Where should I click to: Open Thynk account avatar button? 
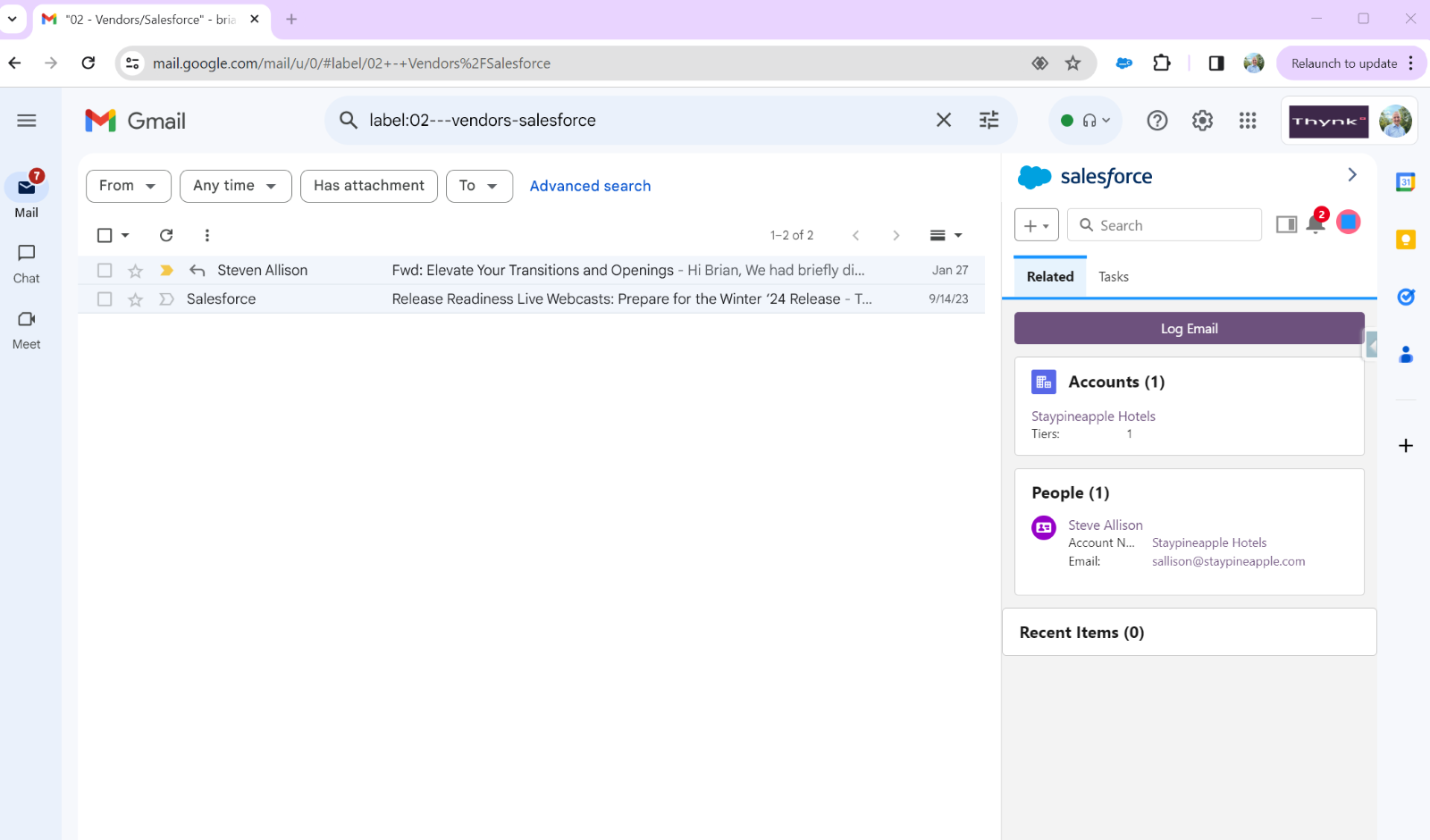1350,121
